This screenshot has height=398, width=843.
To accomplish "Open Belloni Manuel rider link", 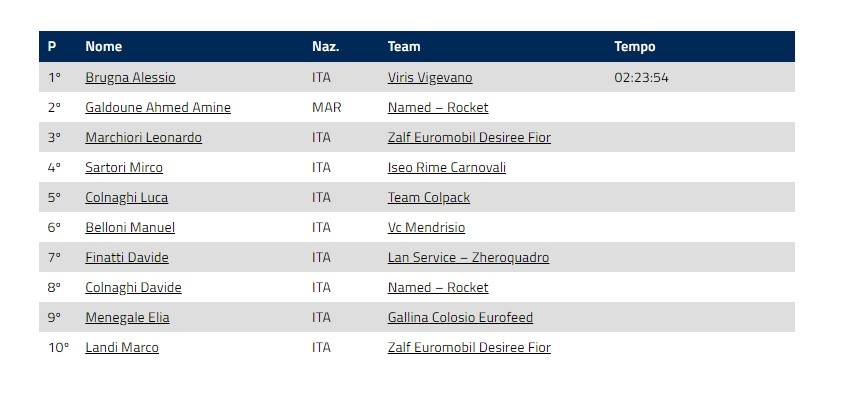I will pyautogui.click(x=130, y=228).
